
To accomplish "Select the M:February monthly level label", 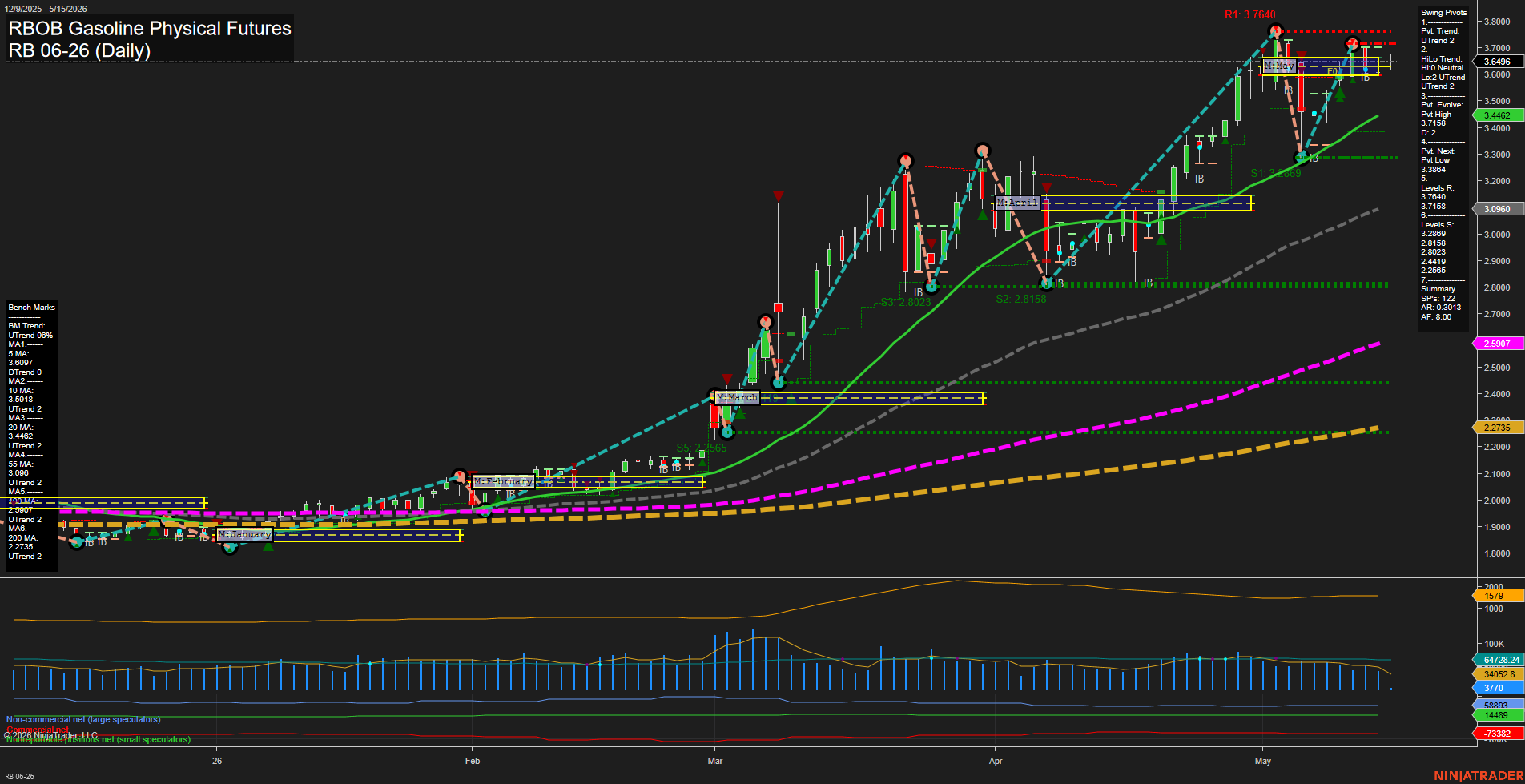I will (503, 481).
